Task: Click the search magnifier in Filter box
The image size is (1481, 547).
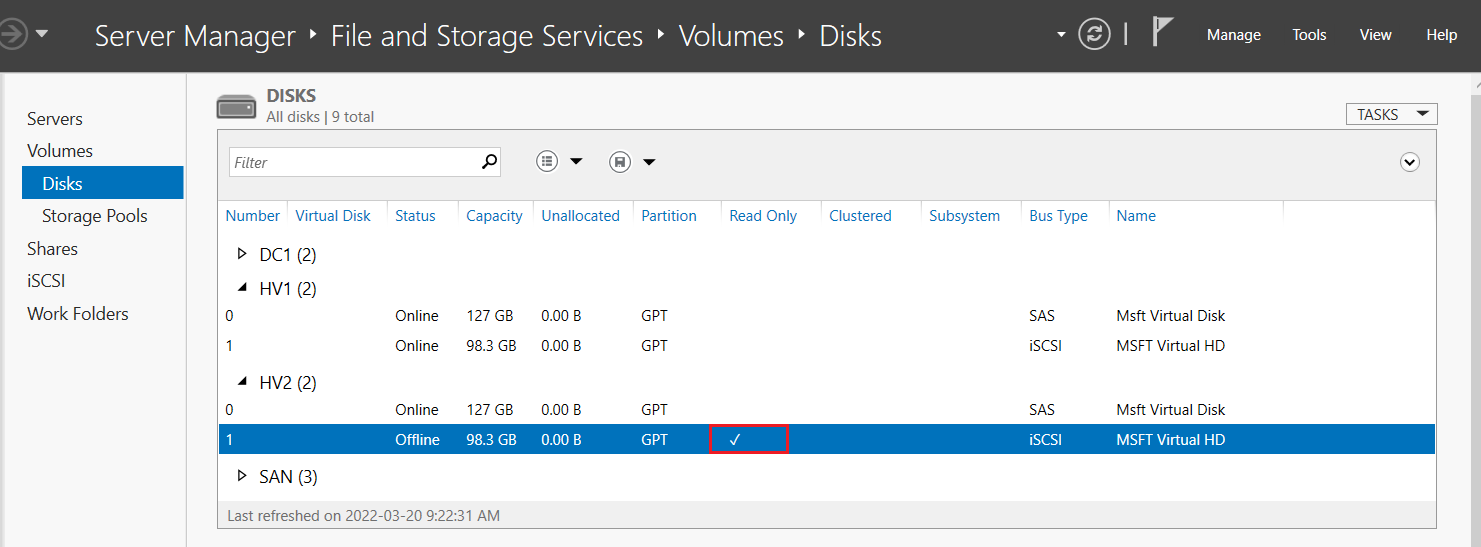Action: [489, 161]
